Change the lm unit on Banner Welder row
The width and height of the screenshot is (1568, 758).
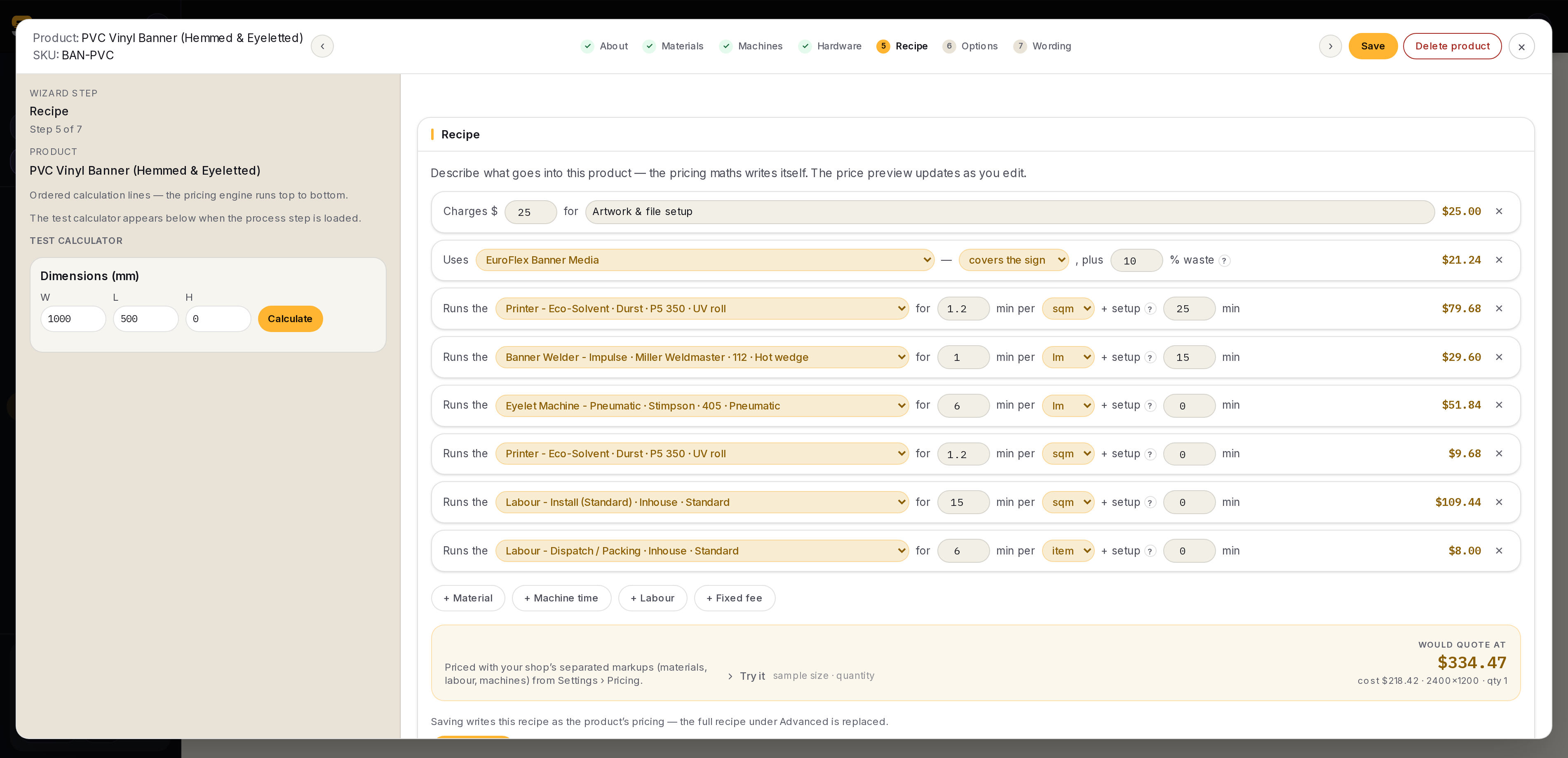click(1068, 357)
